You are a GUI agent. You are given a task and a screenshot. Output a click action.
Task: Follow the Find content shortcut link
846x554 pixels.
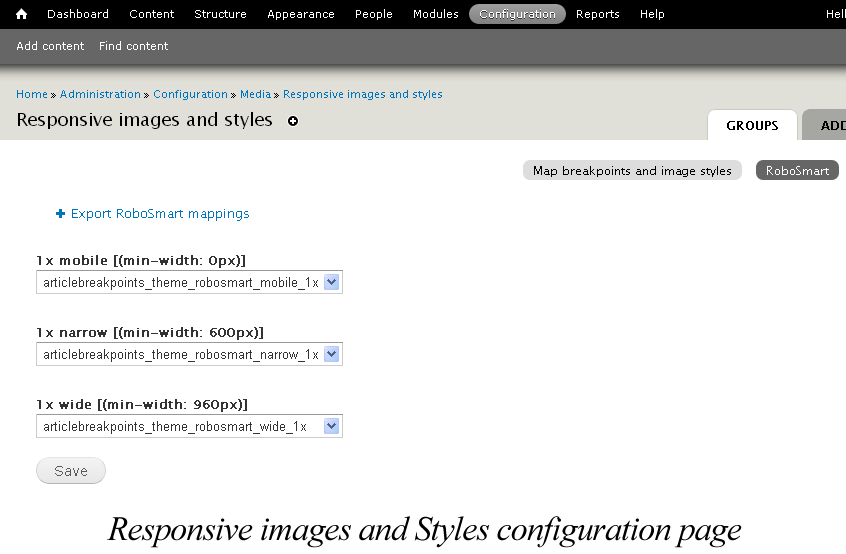133,46
